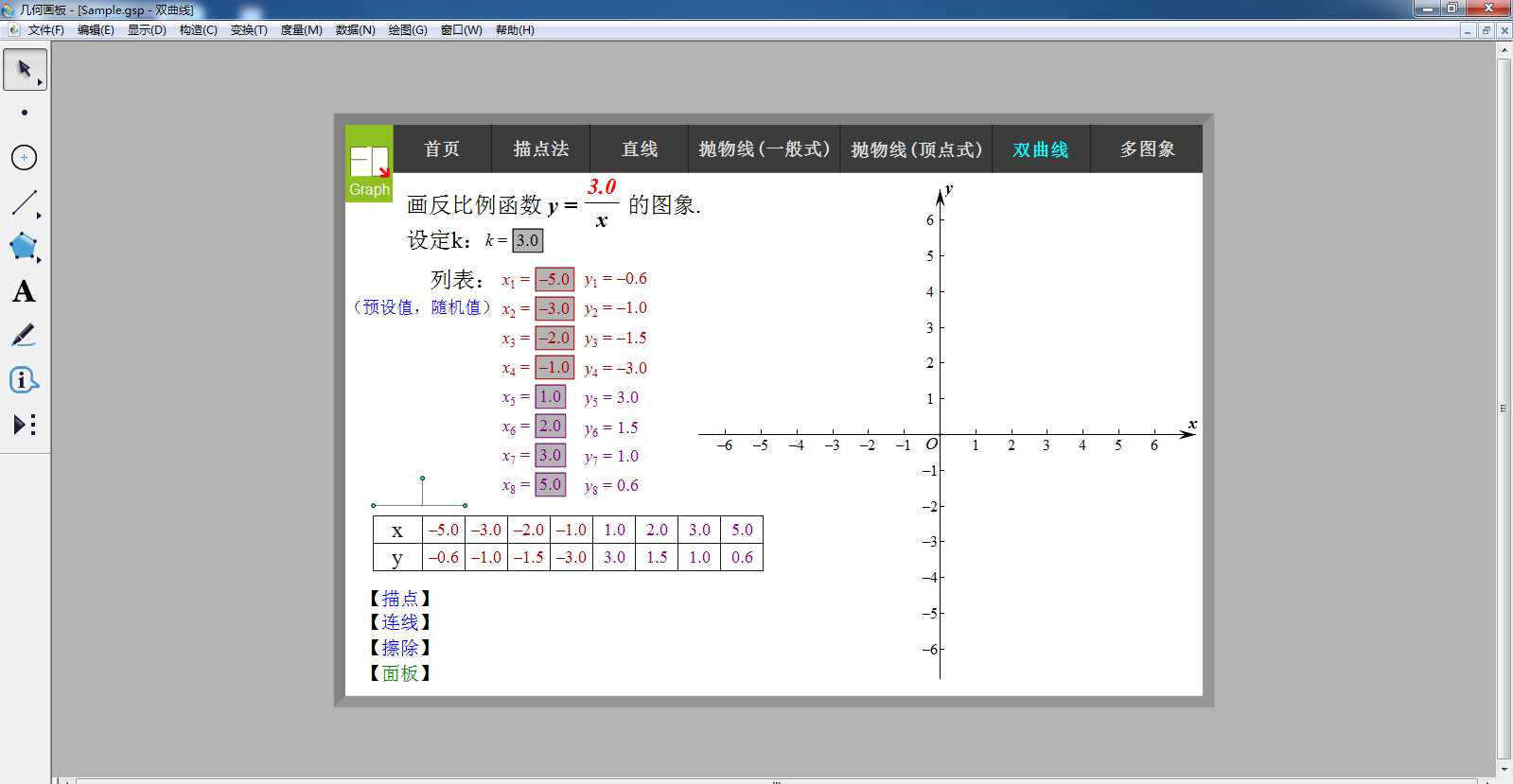Click the x-axis label at arrow tip
1513x784 pixels.
[x=1192, y=424]
